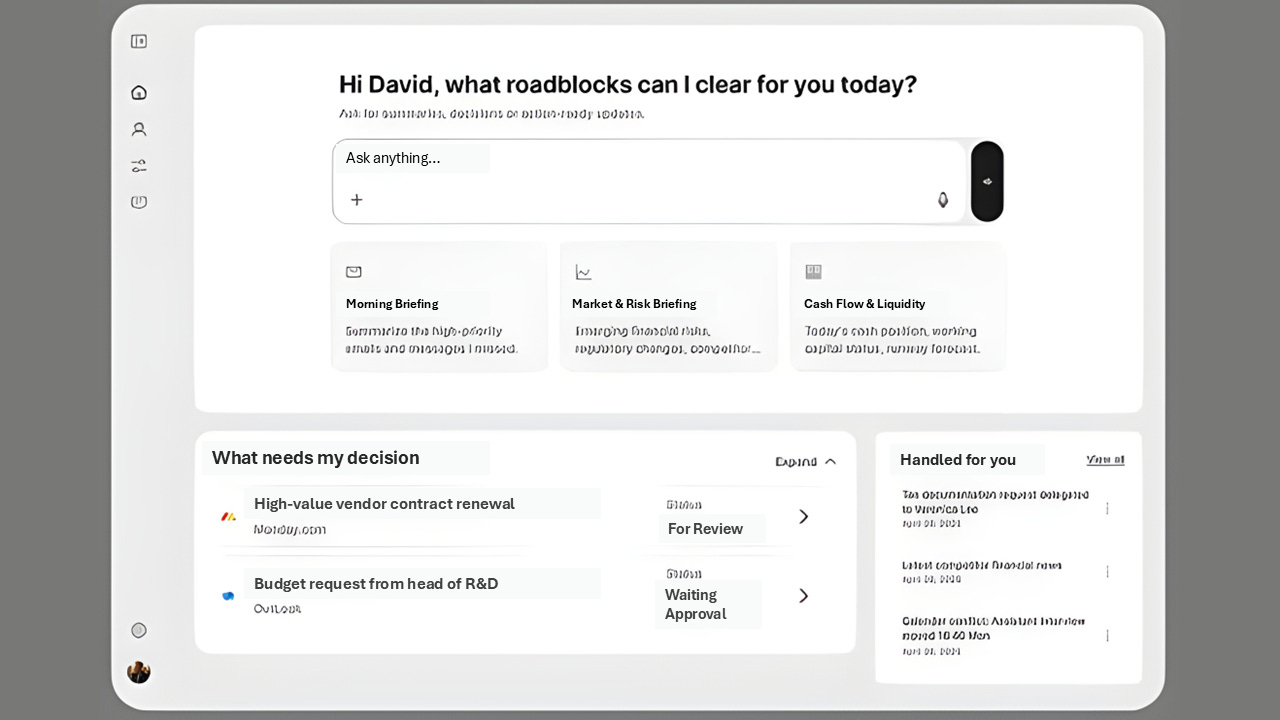Screen dimensions: 1280x720
Task: Click the microphone icon in the ask box
Action: [942, 200]
